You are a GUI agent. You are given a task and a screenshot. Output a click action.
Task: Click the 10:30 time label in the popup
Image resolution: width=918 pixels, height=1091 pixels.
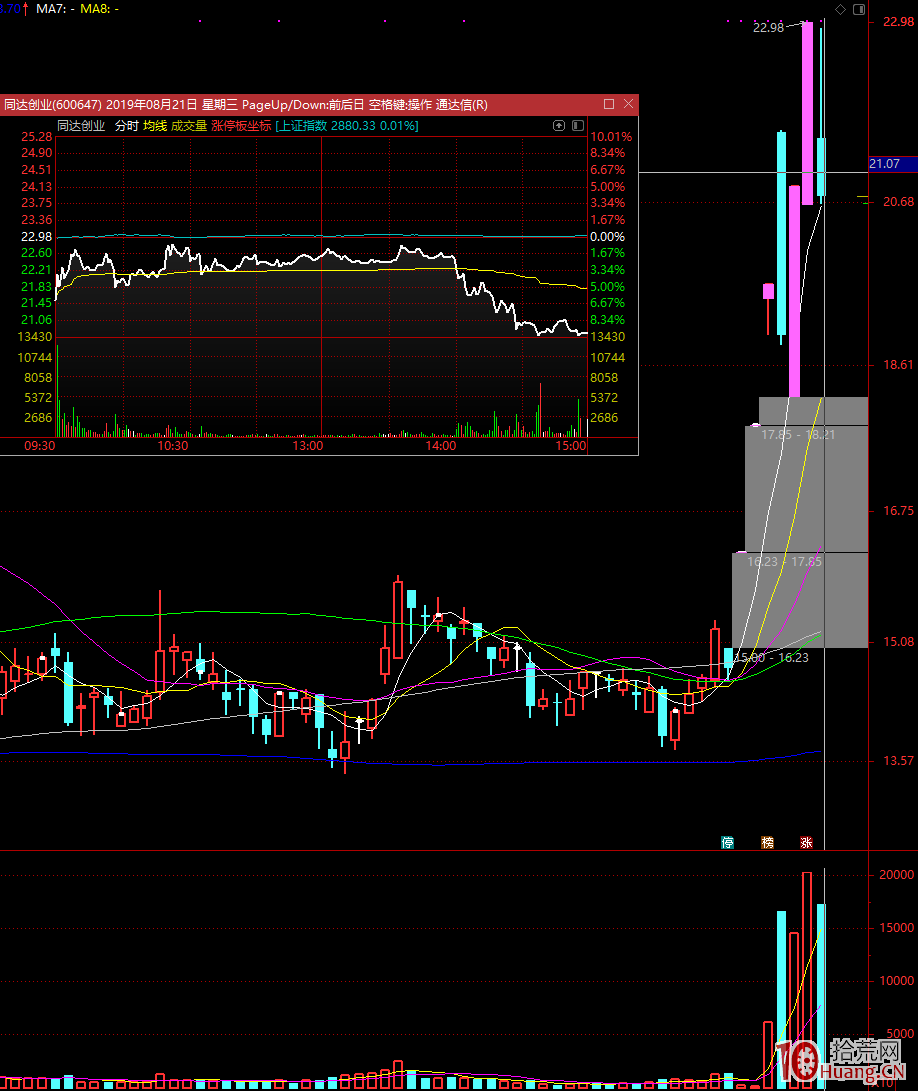click(x=173, y=446)
